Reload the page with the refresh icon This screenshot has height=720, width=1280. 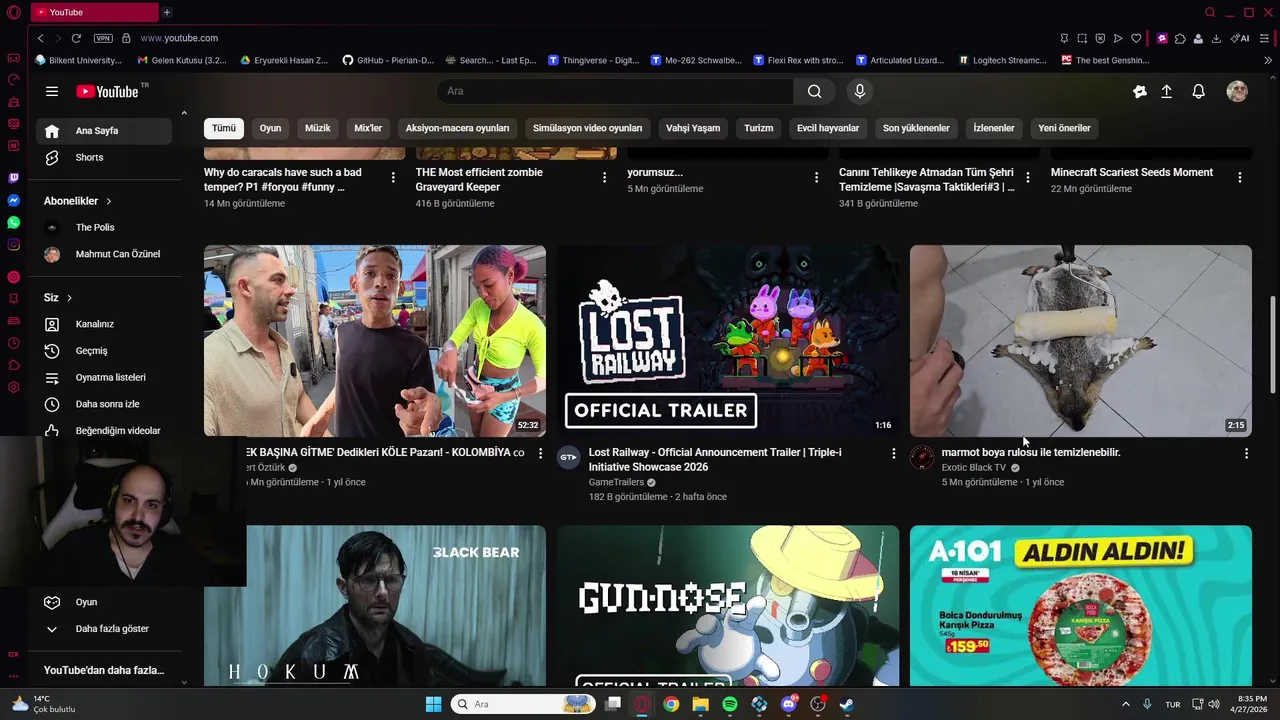click(76, 38)
